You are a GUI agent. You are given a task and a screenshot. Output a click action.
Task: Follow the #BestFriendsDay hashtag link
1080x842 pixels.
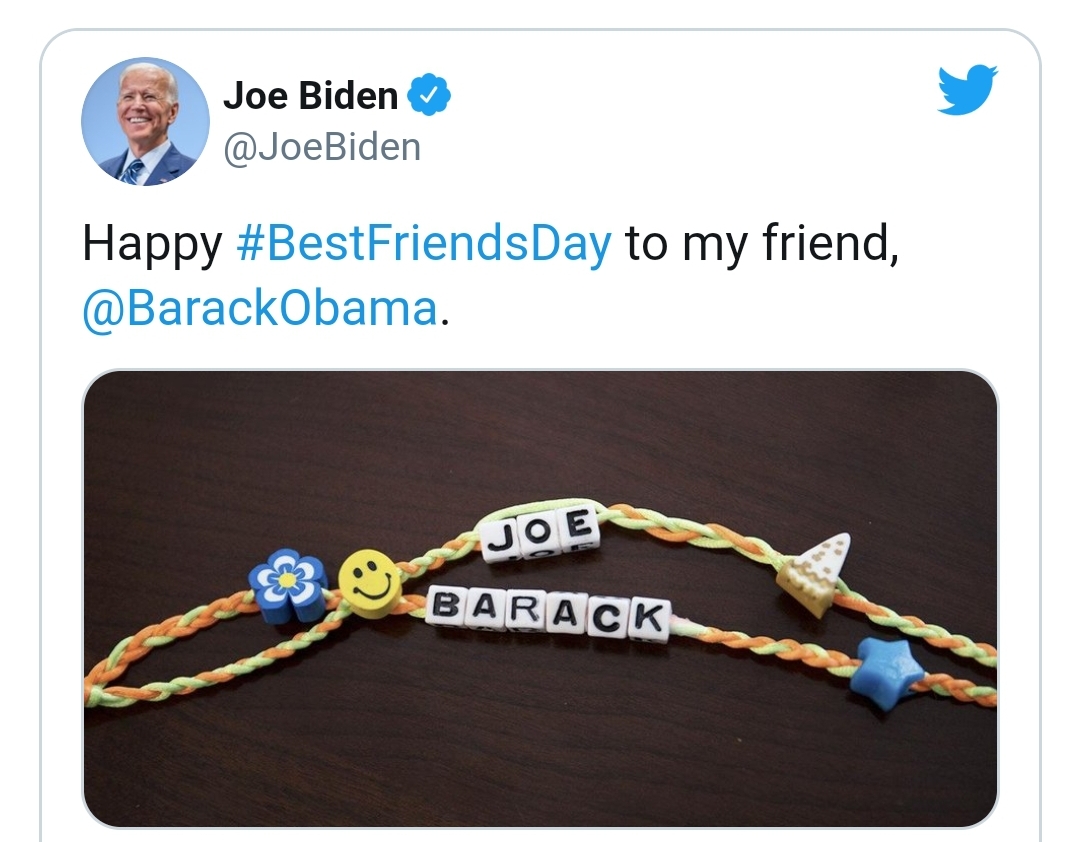pyautogui.click(x=424, y=244)
